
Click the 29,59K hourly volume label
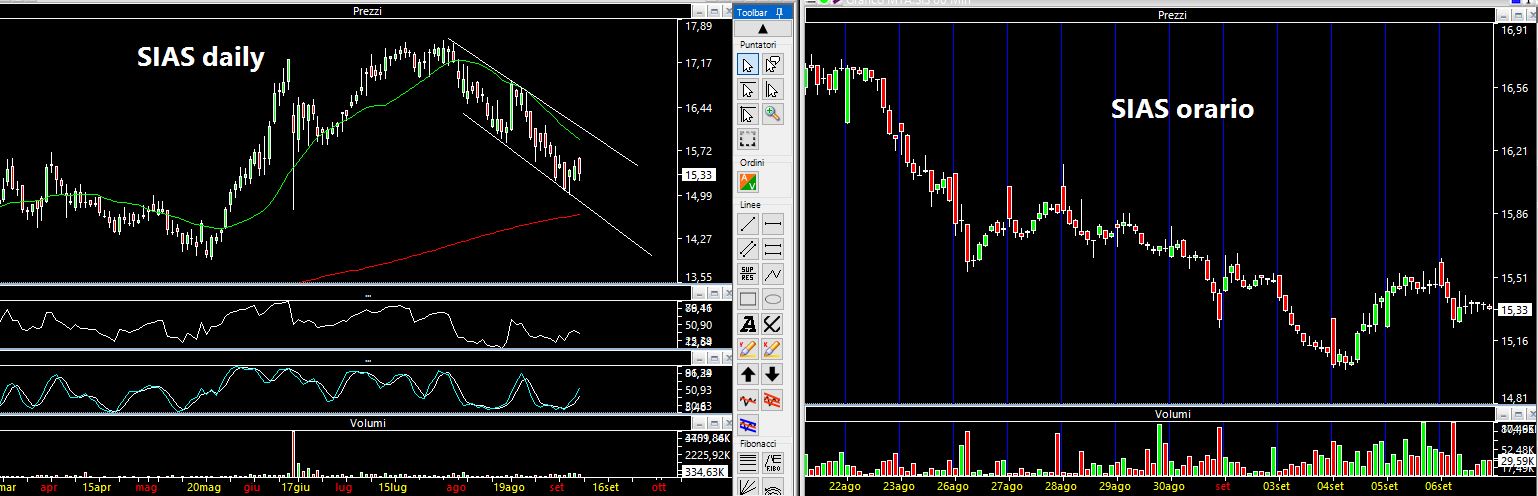[x=1517, y=463]
